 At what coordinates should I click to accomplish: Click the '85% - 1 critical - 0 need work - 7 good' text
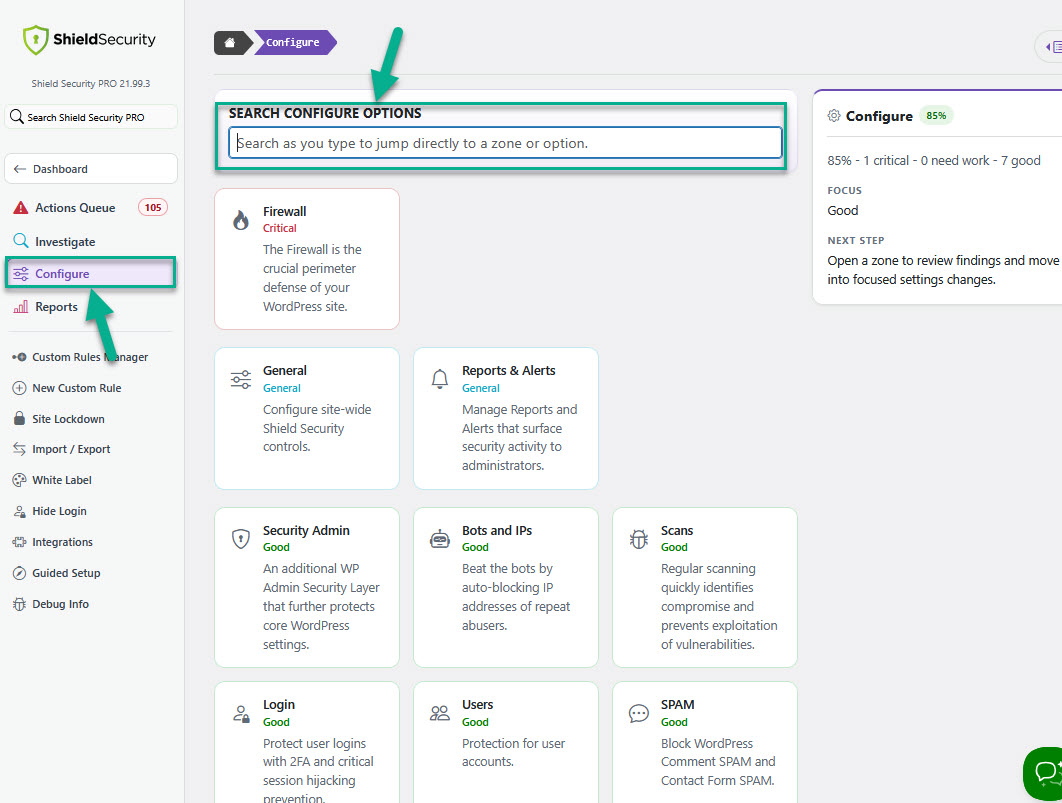[x=933, y=160]
